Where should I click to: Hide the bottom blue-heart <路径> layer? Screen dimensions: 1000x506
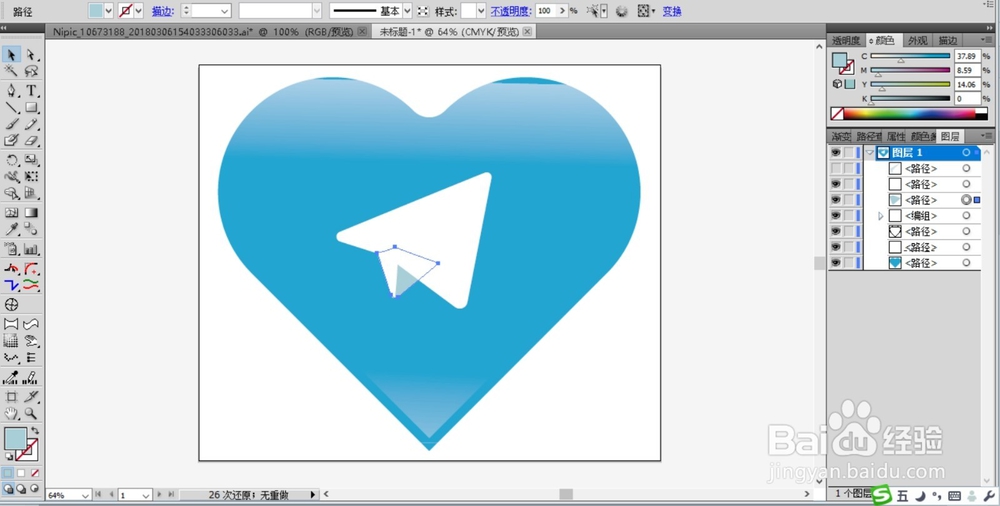(x=835, y=263)
